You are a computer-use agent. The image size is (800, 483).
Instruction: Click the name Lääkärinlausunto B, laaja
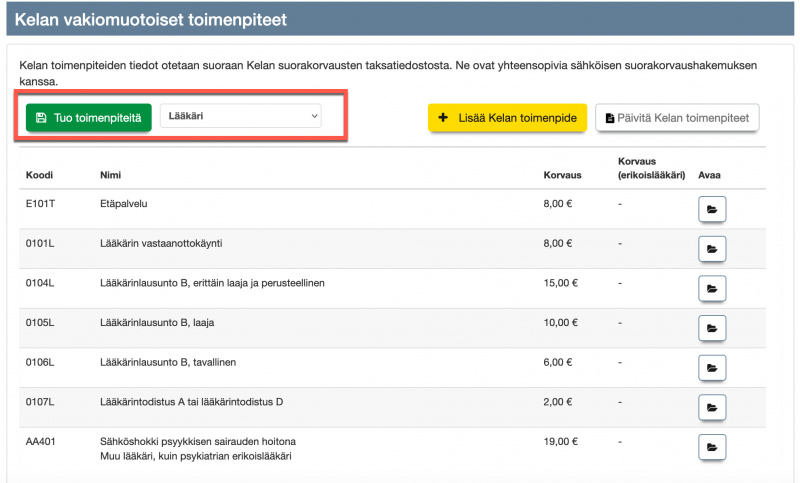pyautogui.click(x=157, y=322)
